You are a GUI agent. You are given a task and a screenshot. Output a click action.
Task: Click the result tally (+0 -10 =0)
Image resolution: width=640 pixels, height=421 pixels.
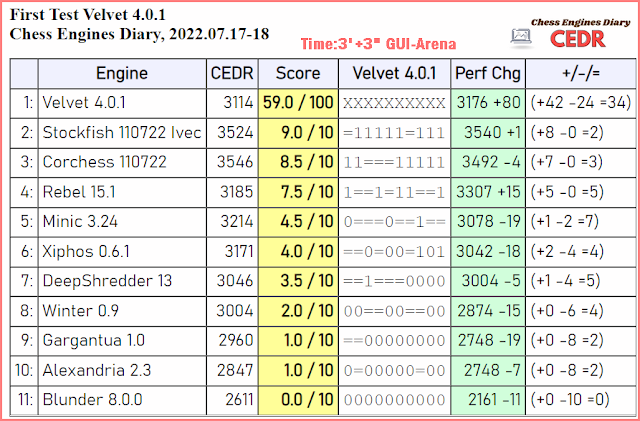570,400
